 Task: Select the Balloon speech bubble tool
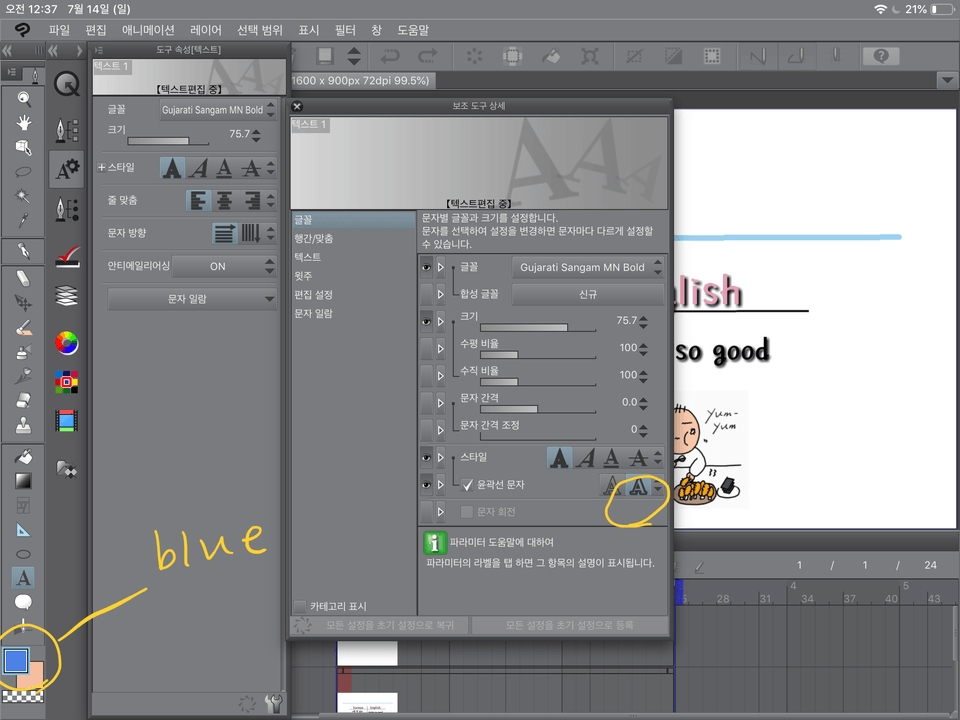coord(24,602)
